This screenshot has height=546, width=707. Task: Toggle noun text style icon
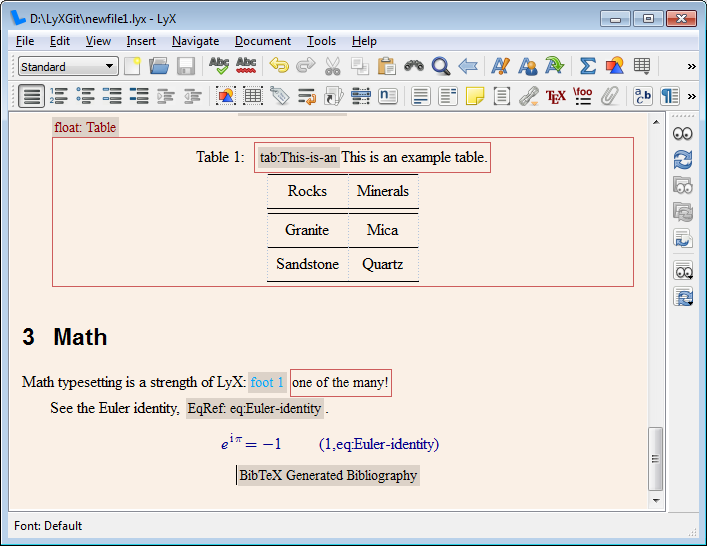click(x=528, y=66)
